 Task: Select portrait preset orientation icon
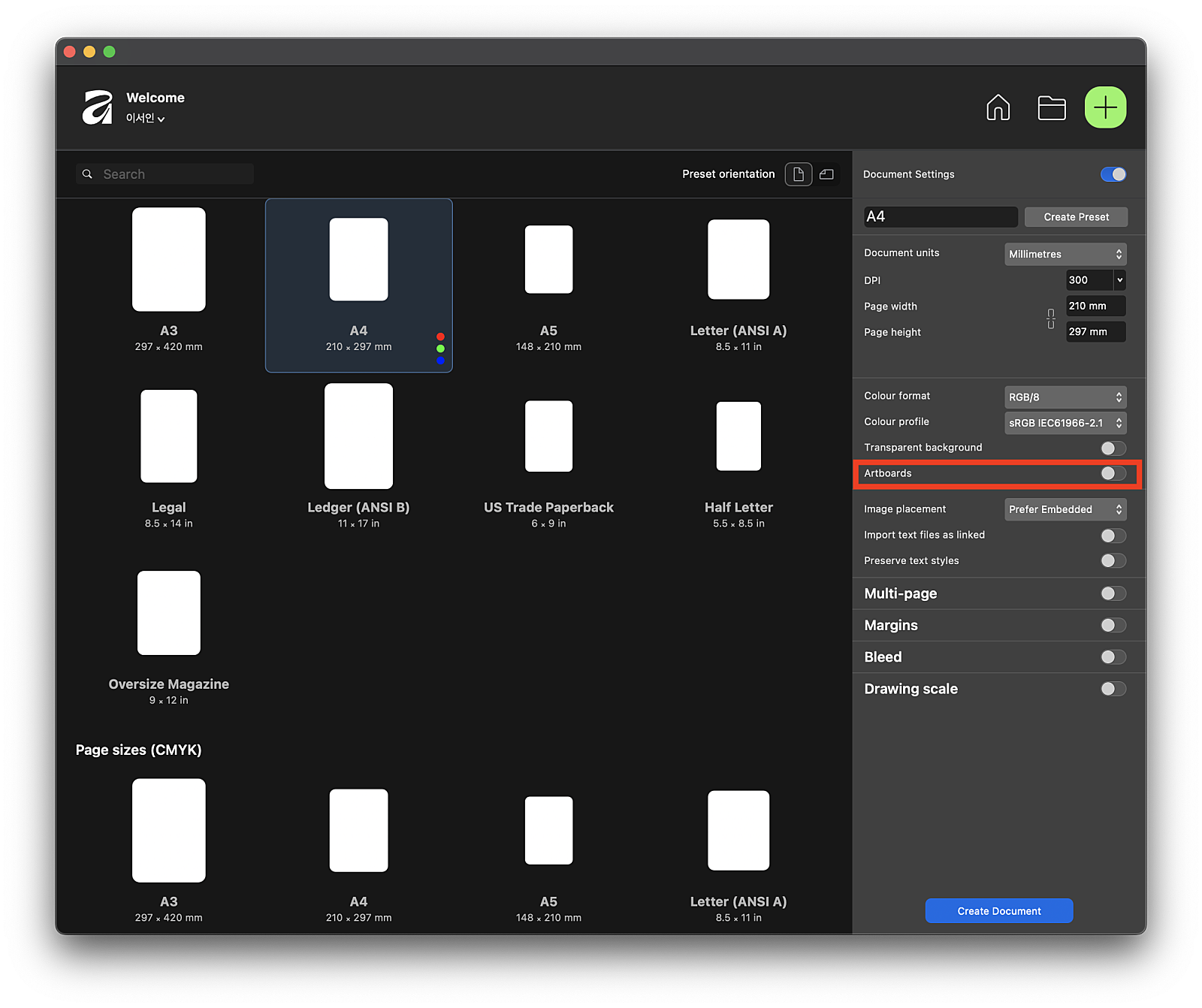pos(798,174)
